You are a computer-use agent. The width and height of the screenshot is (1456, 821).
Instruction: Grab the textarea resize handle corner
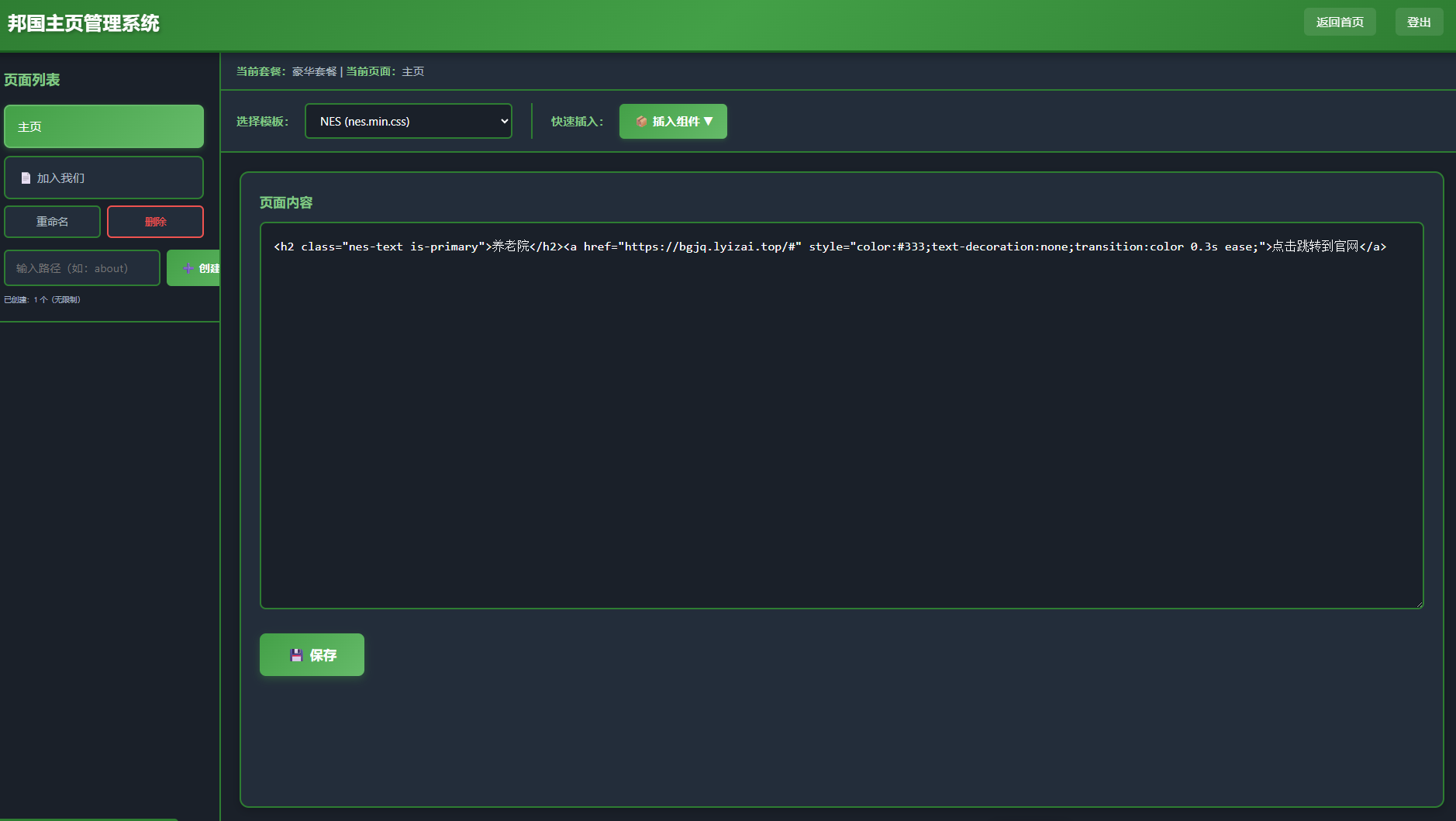1419,604
